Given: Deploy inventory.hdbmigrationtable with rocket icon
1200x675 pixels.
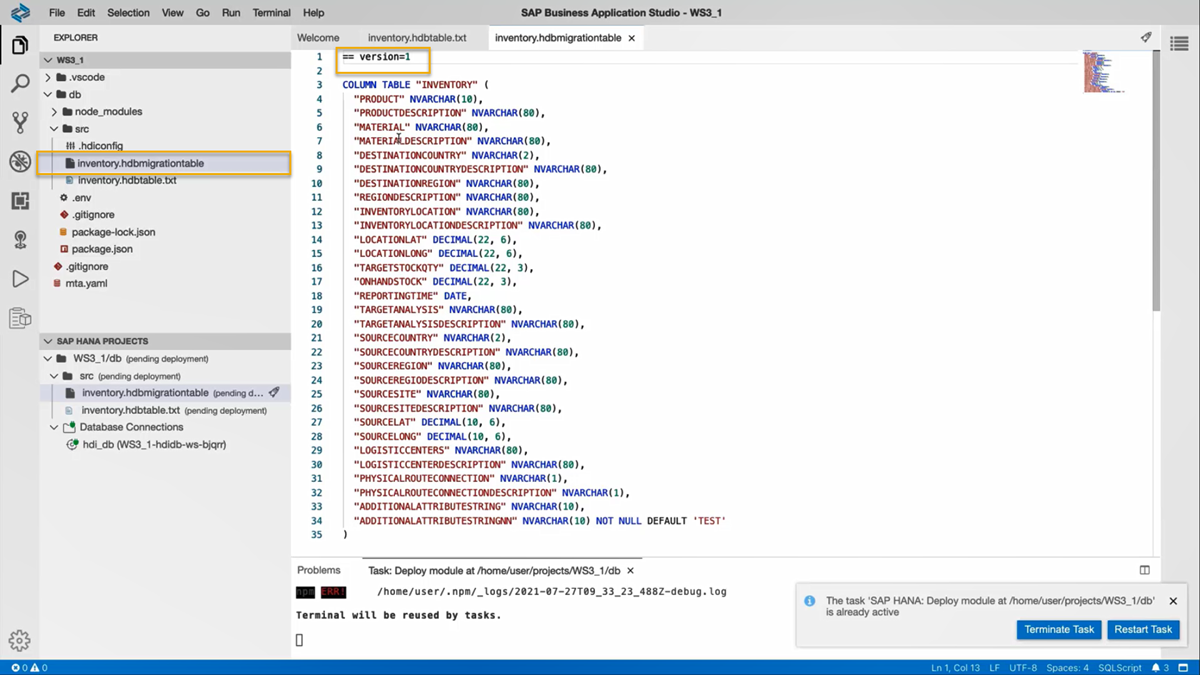Looking at the screenshot, I should [274, 393].
